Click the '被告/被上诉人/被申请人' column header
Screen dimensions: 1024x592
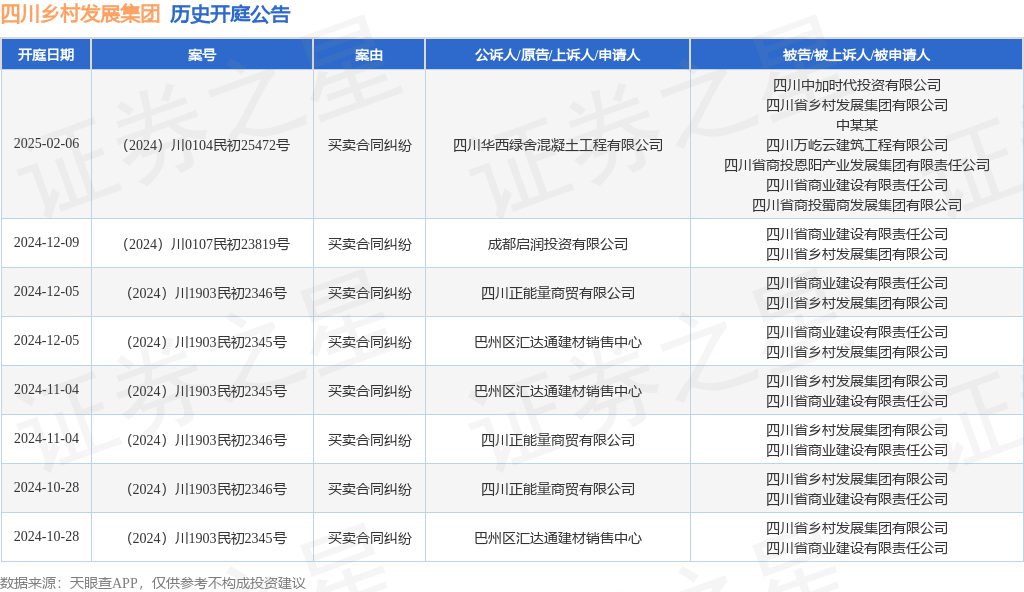click(856, 55)
